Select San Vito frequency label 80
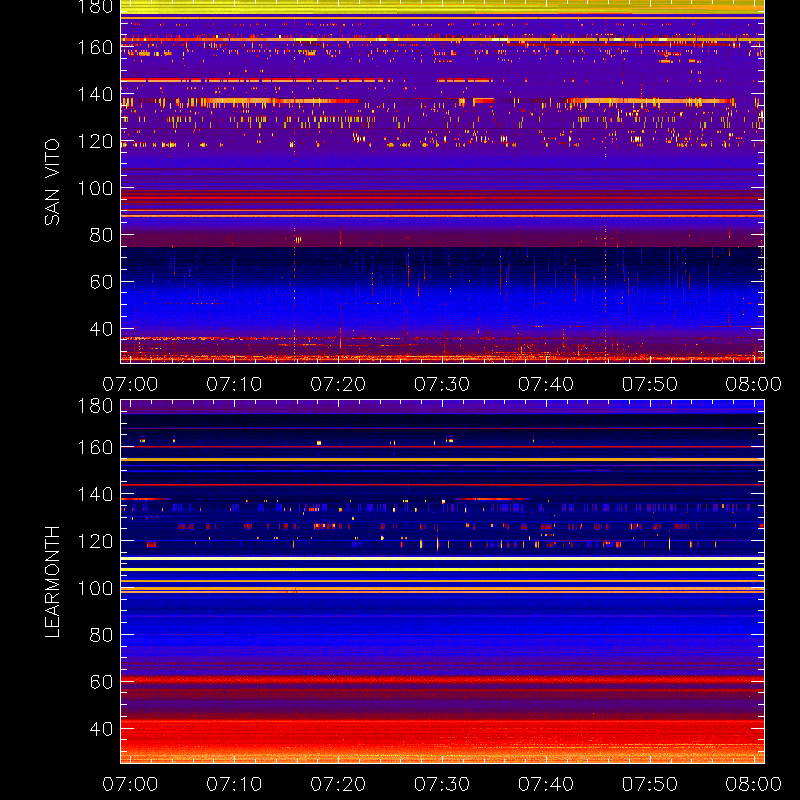 pos(101,235)
